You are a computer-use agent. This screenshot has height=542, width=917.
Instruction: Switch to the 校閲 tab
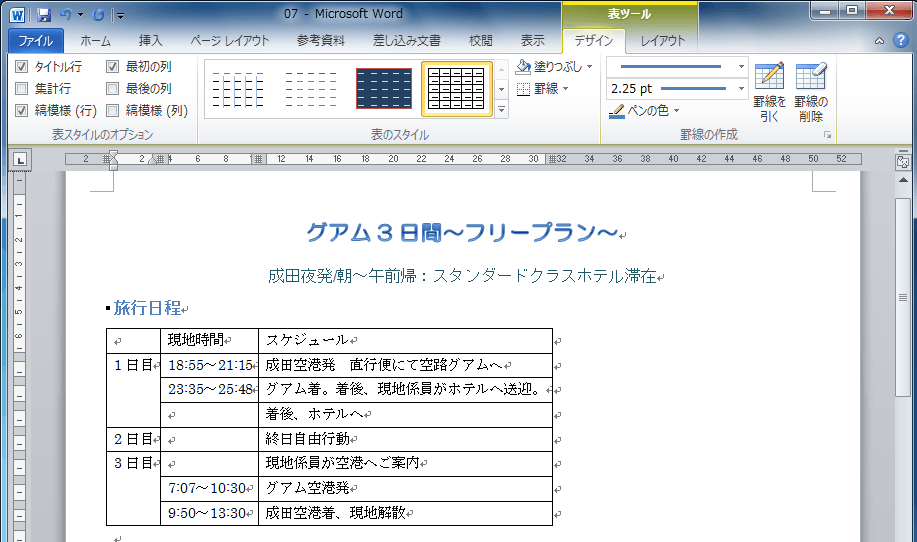click(481, 41)
